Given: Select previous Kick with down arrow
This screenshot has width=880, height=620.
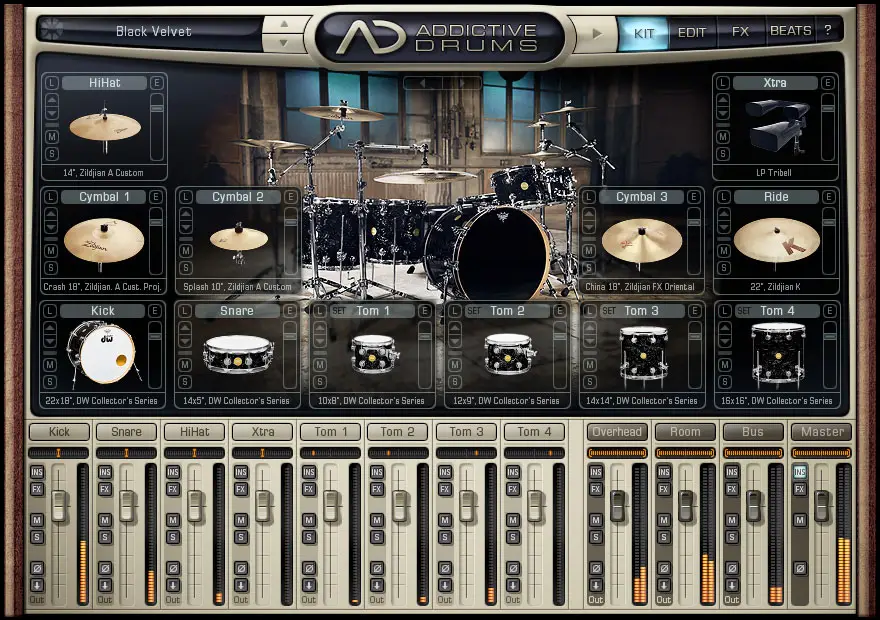Looking at the screenshot, I should [49, 342].
